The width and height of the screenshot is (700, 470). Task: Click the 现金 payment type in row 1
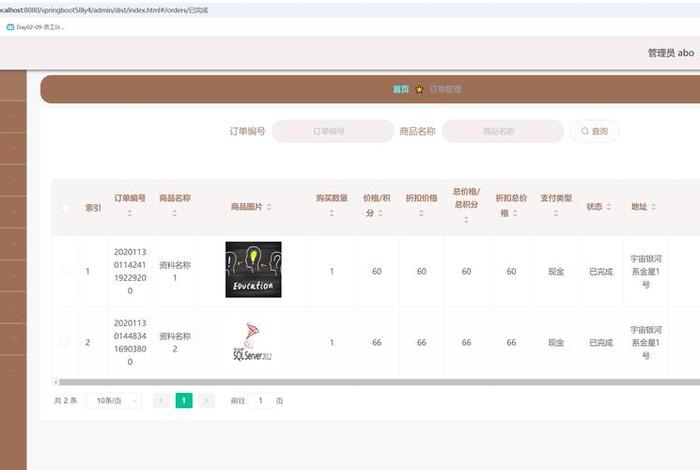556,271
